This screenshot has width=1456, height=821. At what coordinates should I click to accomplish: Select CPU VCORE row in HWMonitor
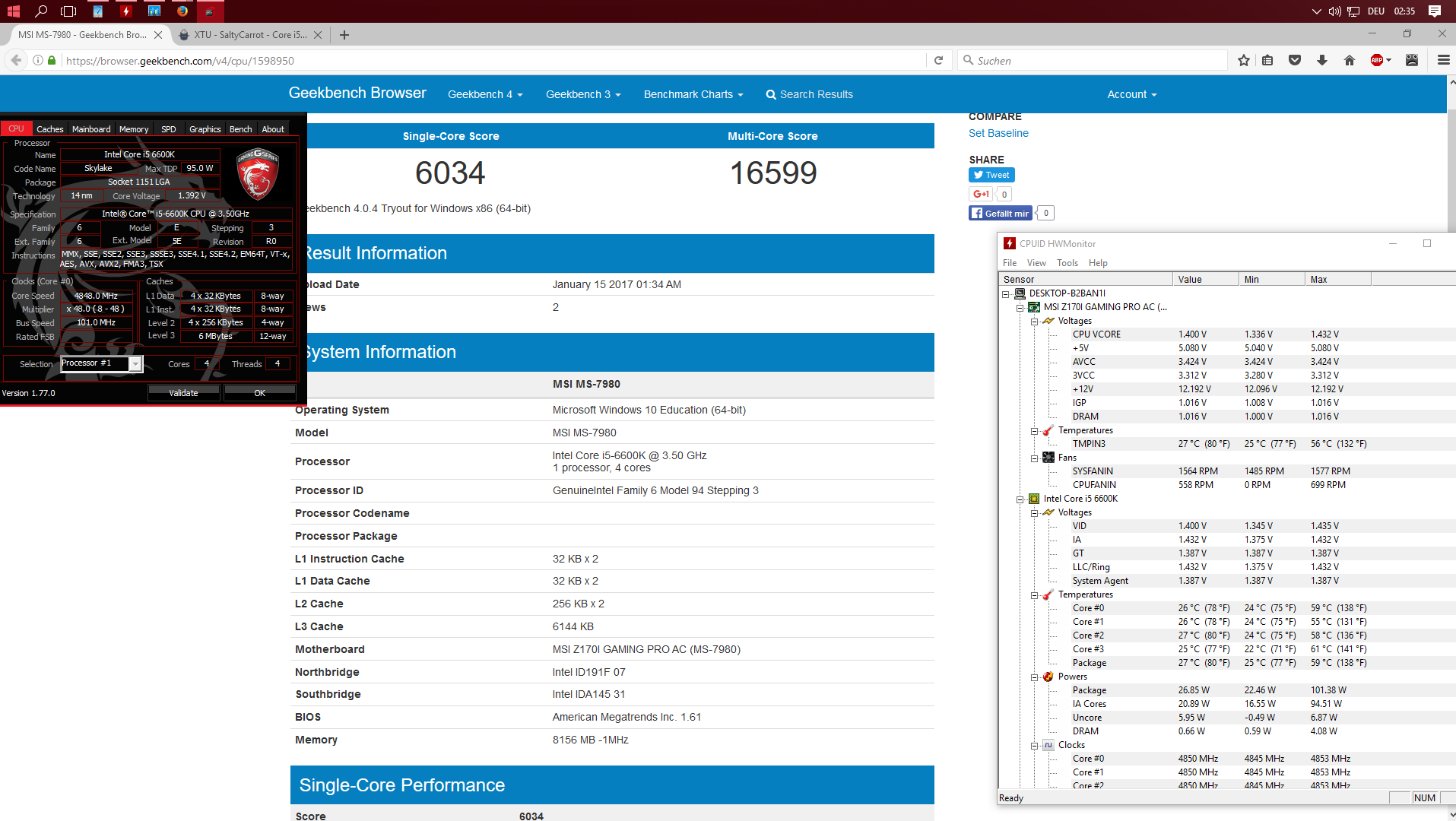[x=1262, y=334]
